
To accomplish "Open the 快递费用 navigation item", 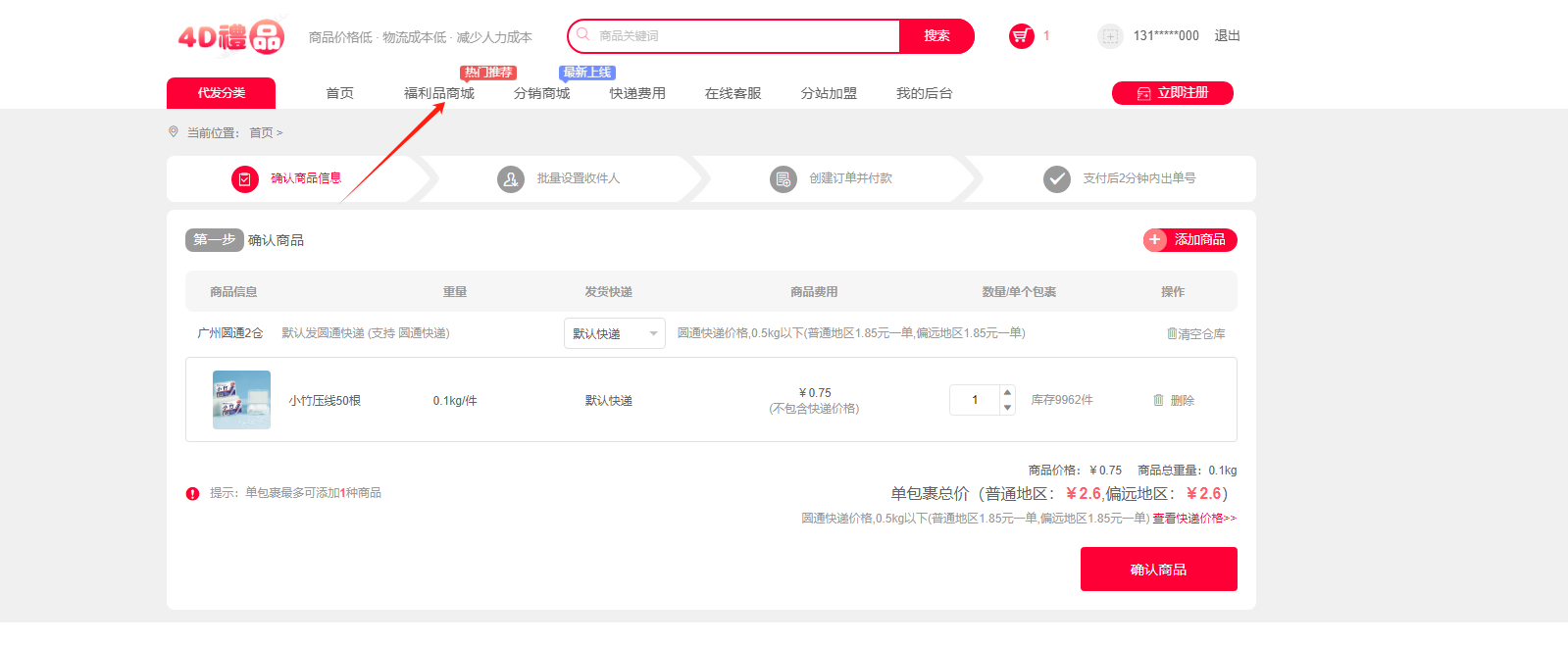I will tap(637, 93).
